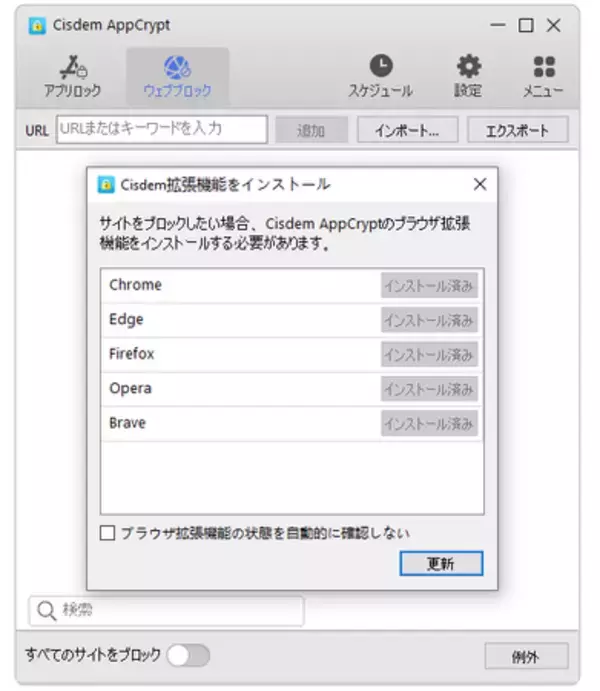This screenshot has height=691, width=600.
Task: Click the URL keyword input field
Action: 162,129
